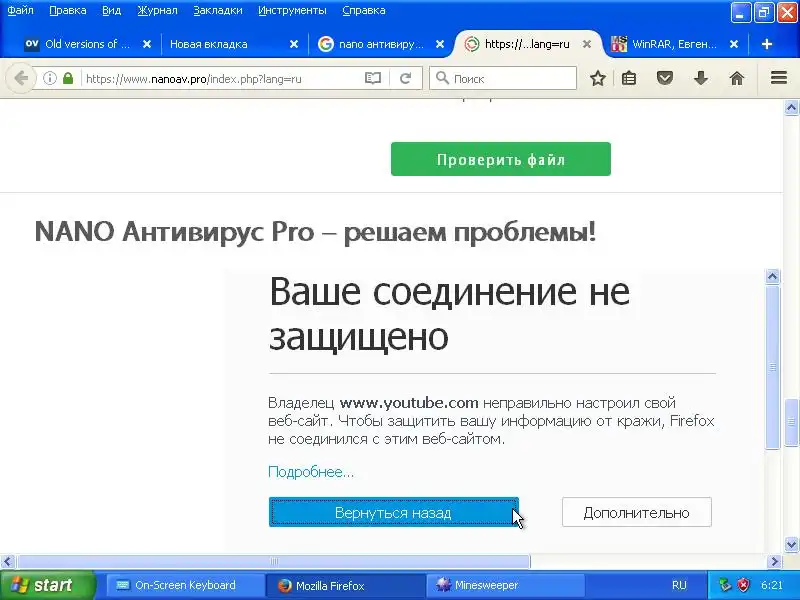This screenshot has width=800, height=600.
Task: Show bookmarks list icon in toolbar
Action: click(x=629, y=79)
